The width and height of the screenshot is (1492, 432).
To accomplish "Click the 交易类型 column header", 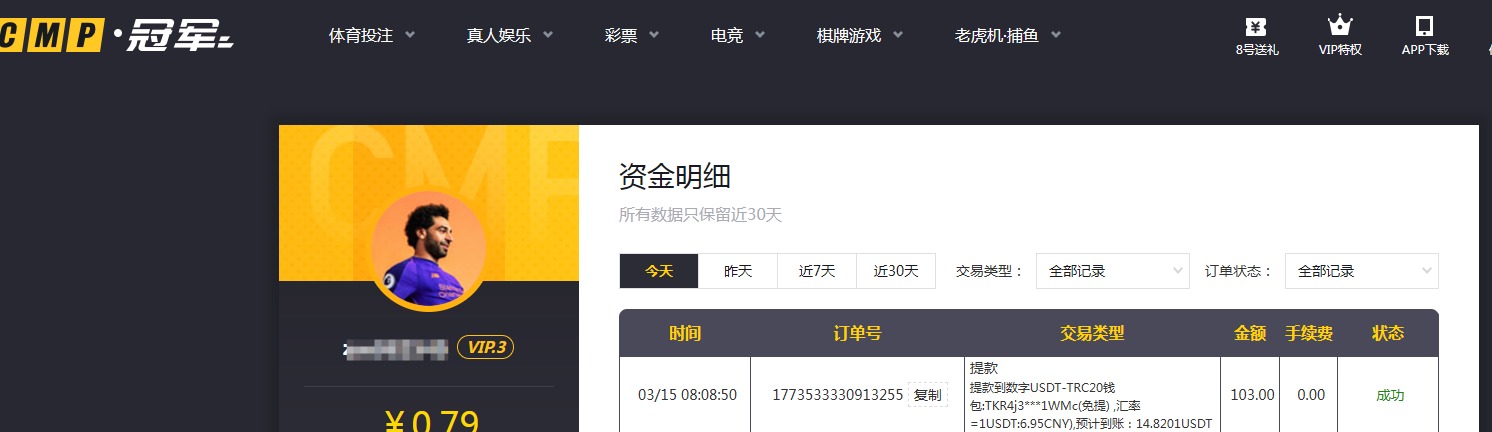I will pyautogui.click(x=1092, y=333).
